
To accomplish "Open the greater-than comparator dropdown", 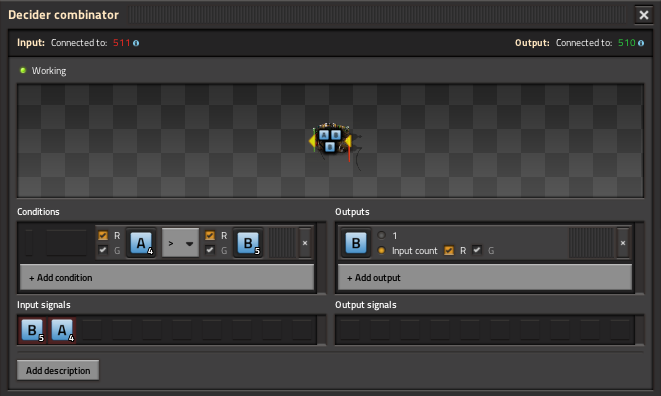I will [x=180, y=243].
